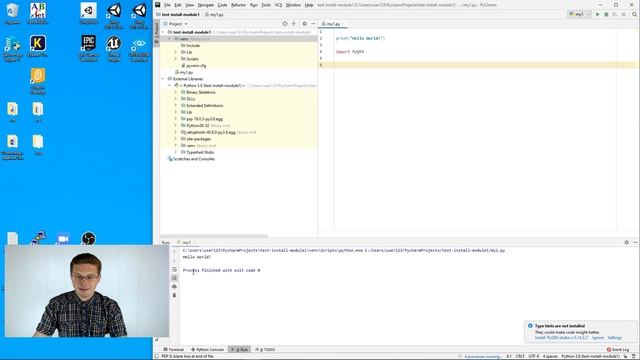This screenshot has height=360, width=640.
Task: Open the File menu in PyCharm
Action: [x=167, y=5]
